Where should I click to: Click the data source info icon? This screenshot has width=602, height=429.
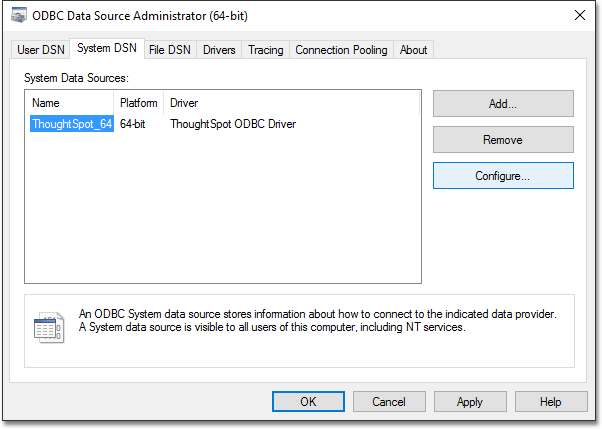[x=49, y=327]
